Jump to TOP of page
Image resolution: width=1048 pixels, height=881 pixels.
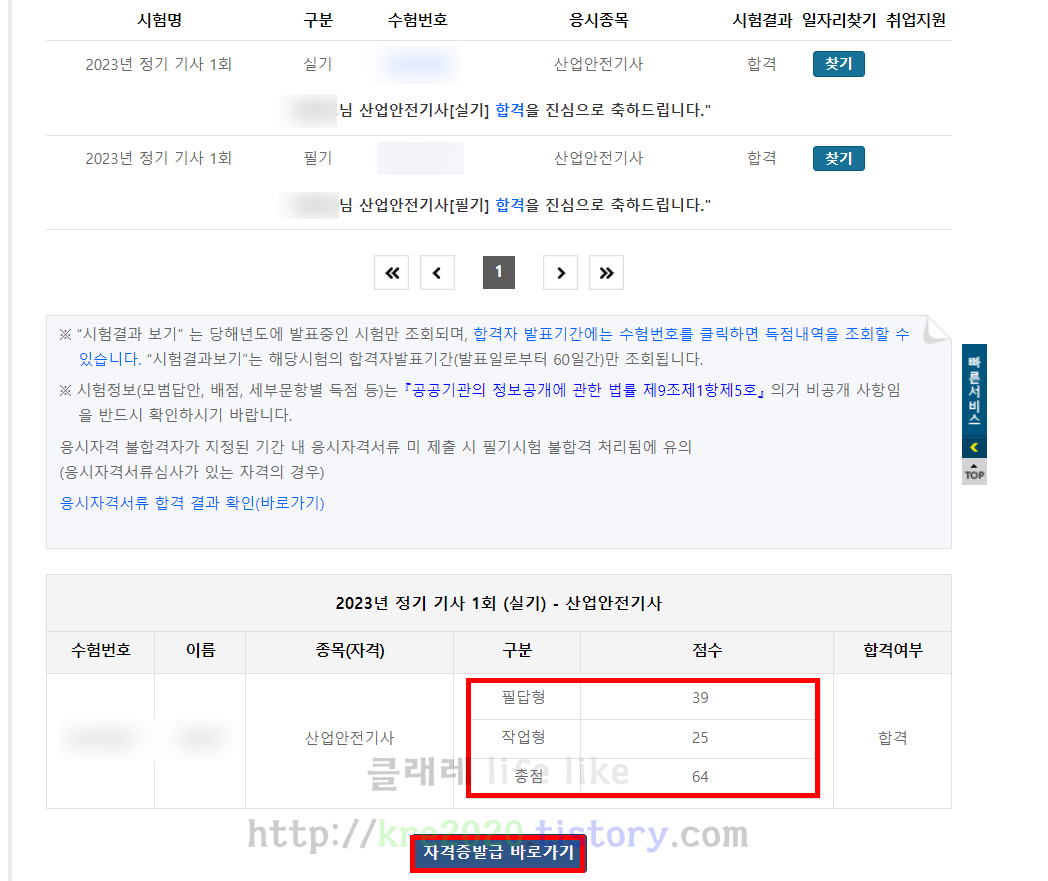click(974, 472)
